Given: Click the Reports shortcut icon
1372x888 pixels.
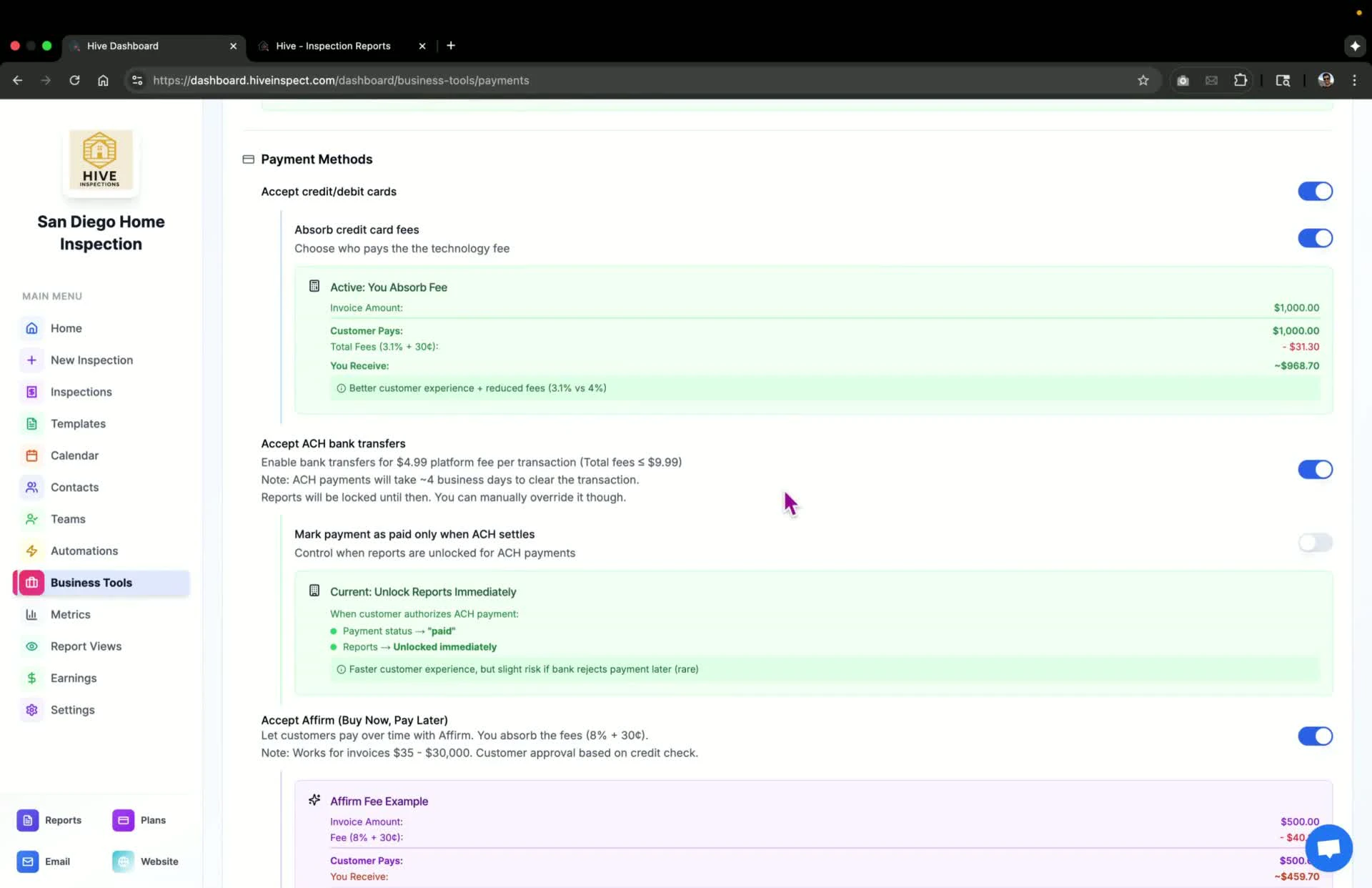Looking at the screenshot, I should 27,820.
